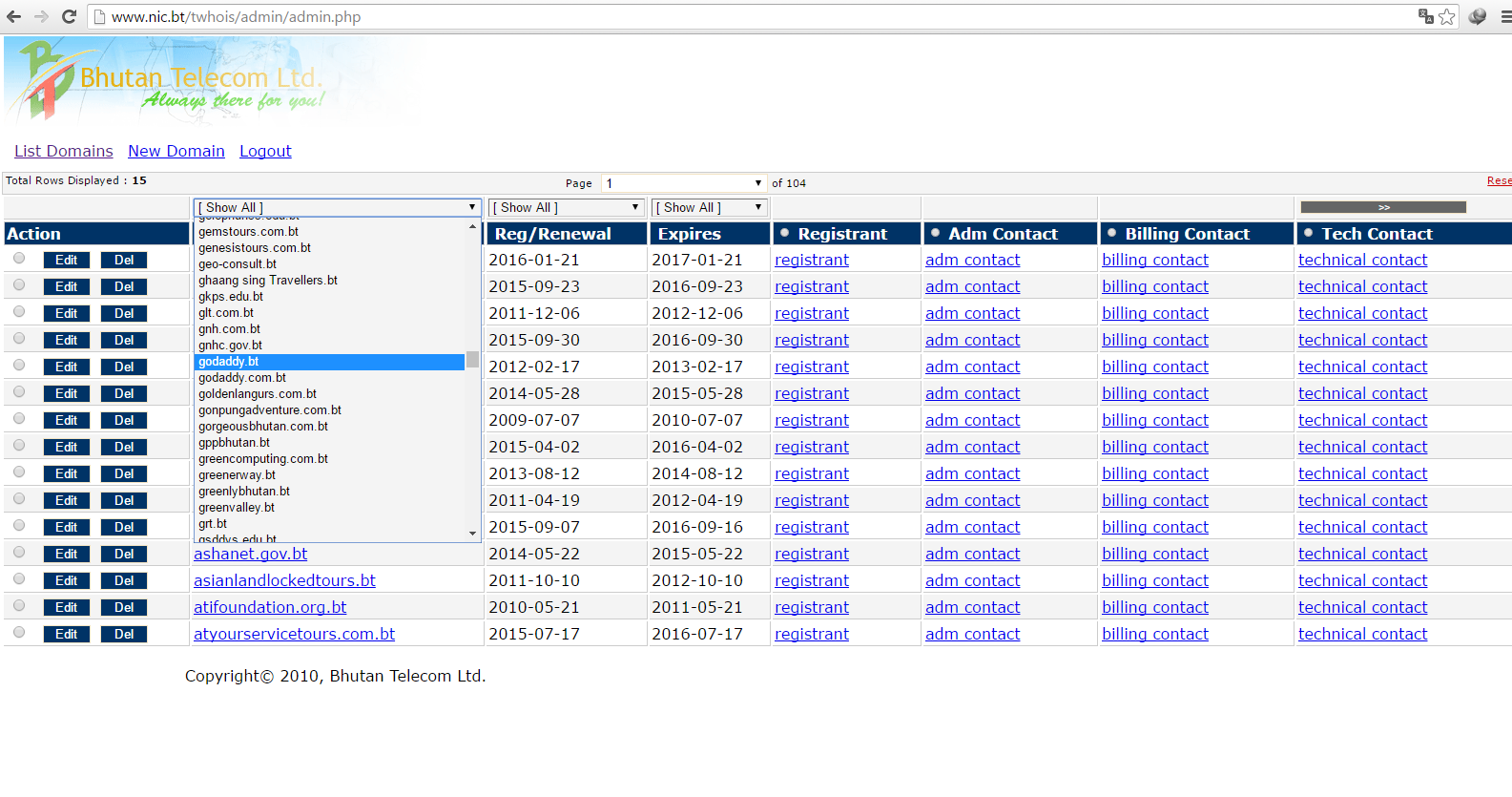Reload the page with the refresh icon
1512x797 pixels.
(x=69, y=16)
